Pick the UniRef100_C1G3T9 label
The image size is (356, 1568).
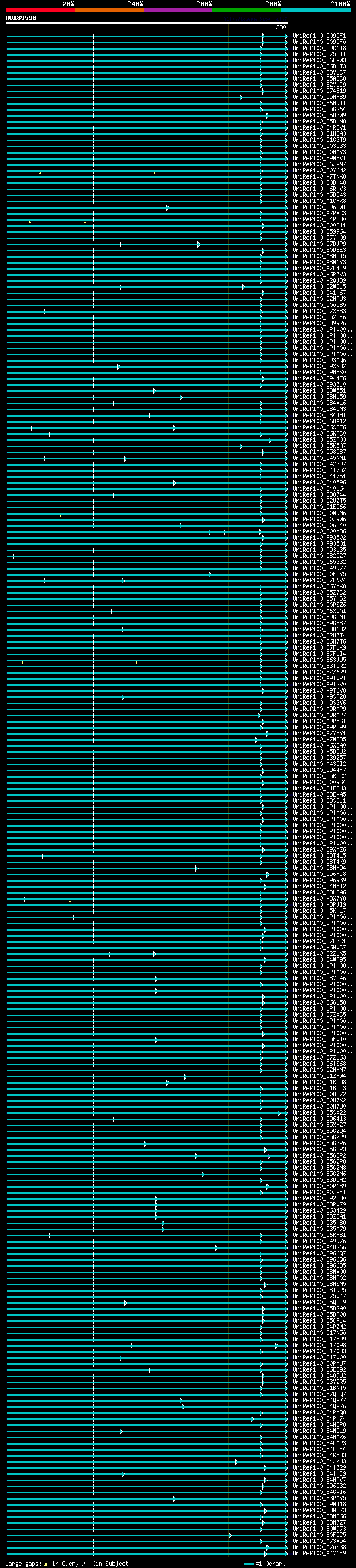point(319,140)
